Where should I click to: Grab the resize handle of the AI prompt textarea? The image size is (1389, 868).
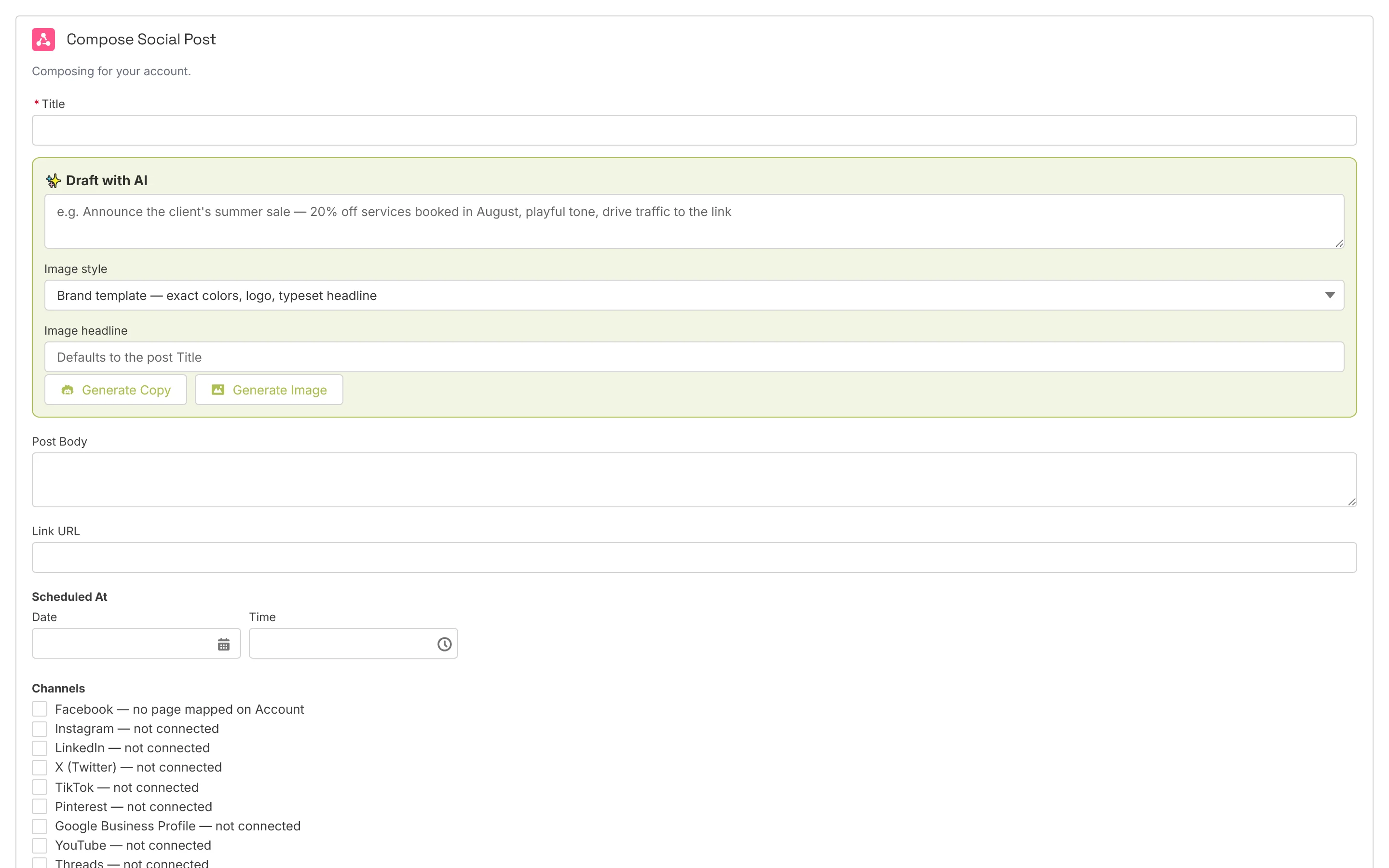(1339, 244)
